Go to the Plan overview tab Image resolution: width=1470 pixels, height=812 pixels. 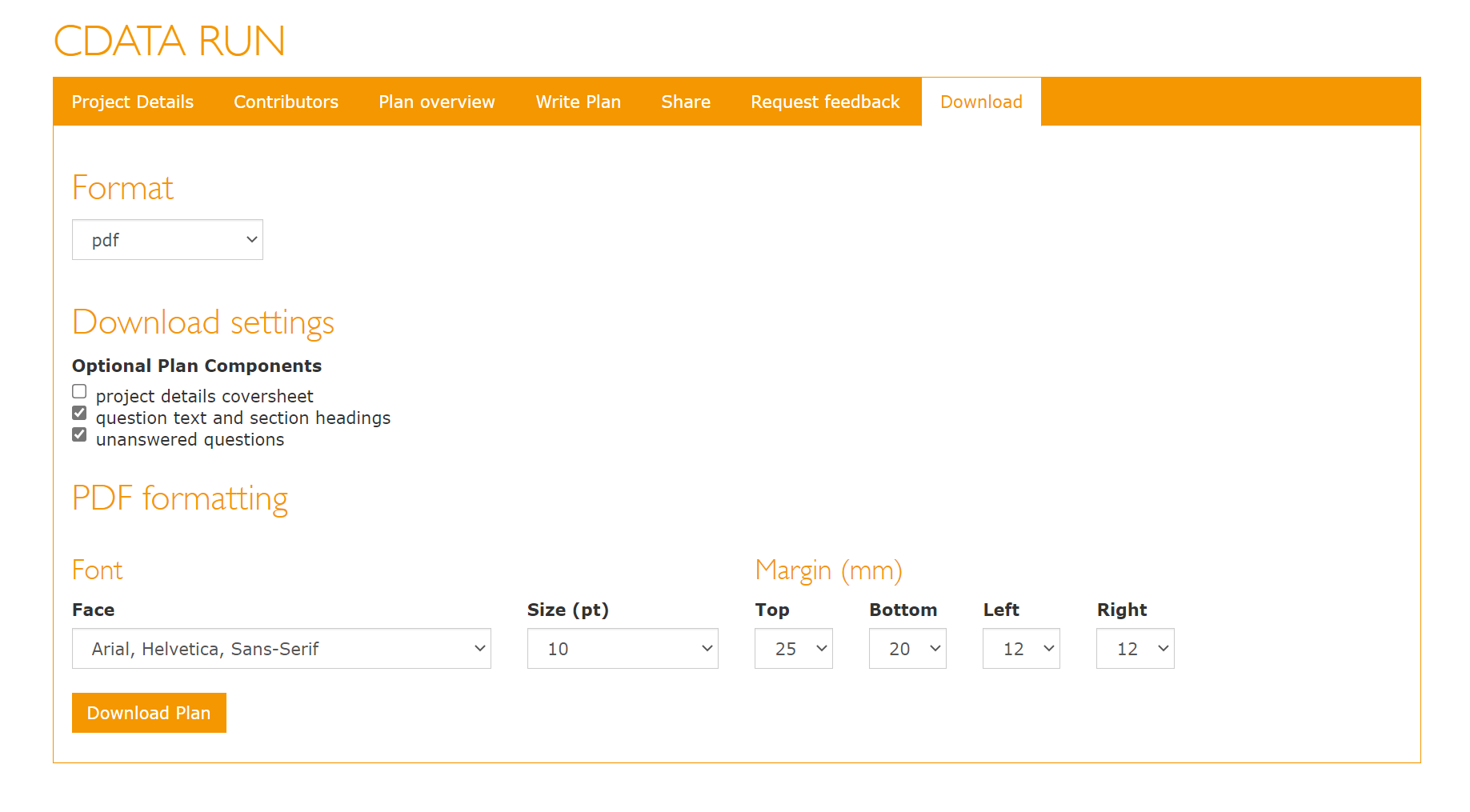pos(437,102)
